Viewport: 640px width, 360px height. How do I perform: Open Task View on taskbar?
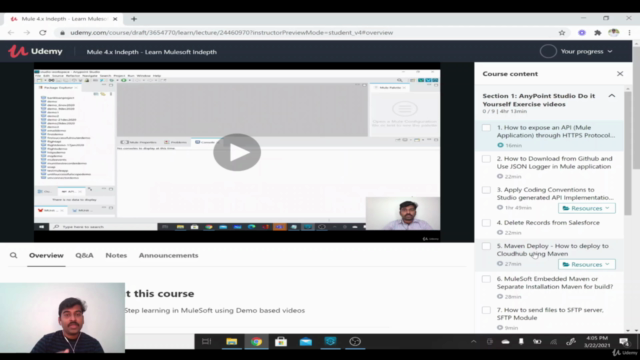pos(207,342)
